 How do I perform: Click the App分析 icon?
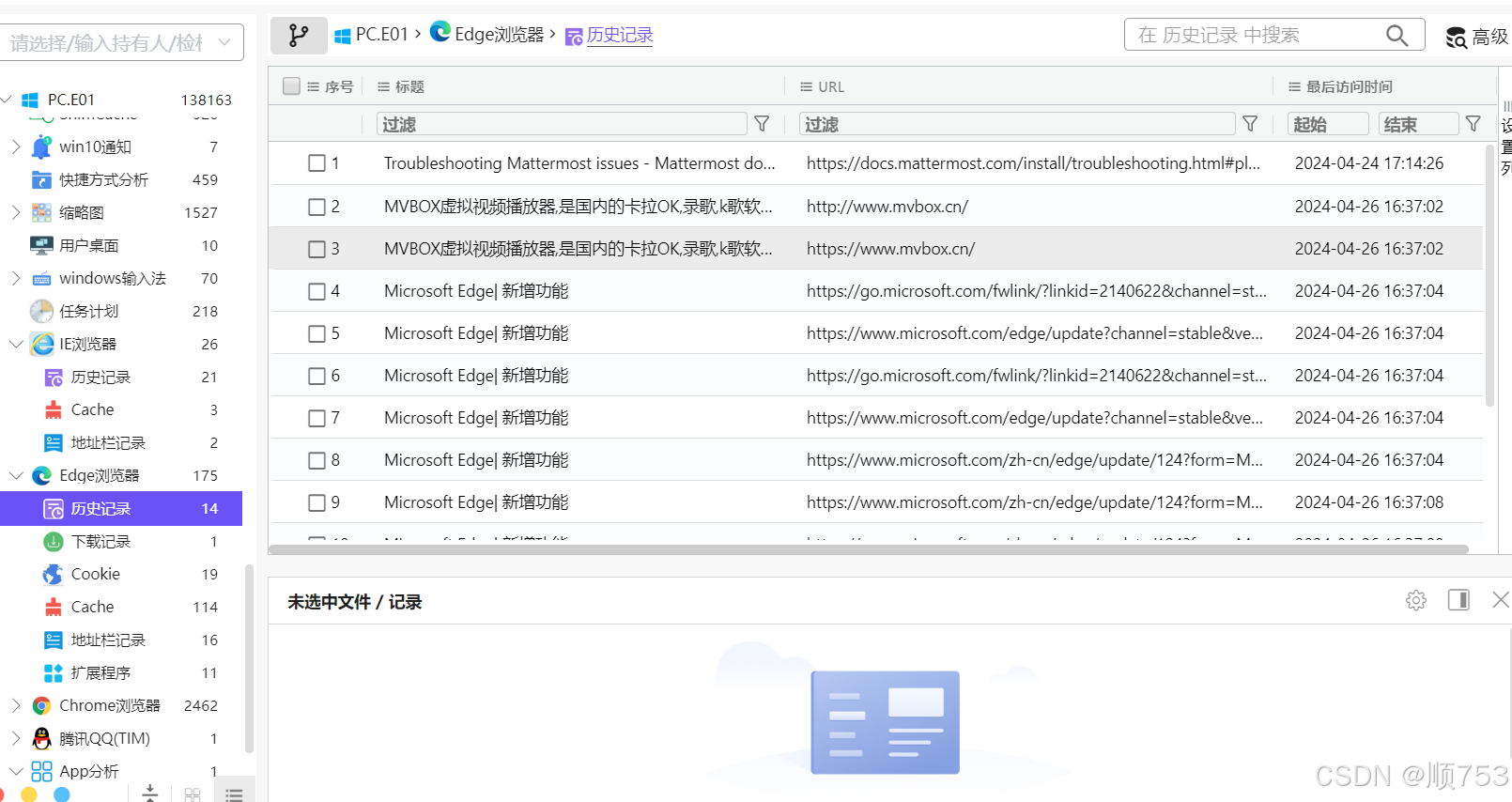(x=41, y=771)
